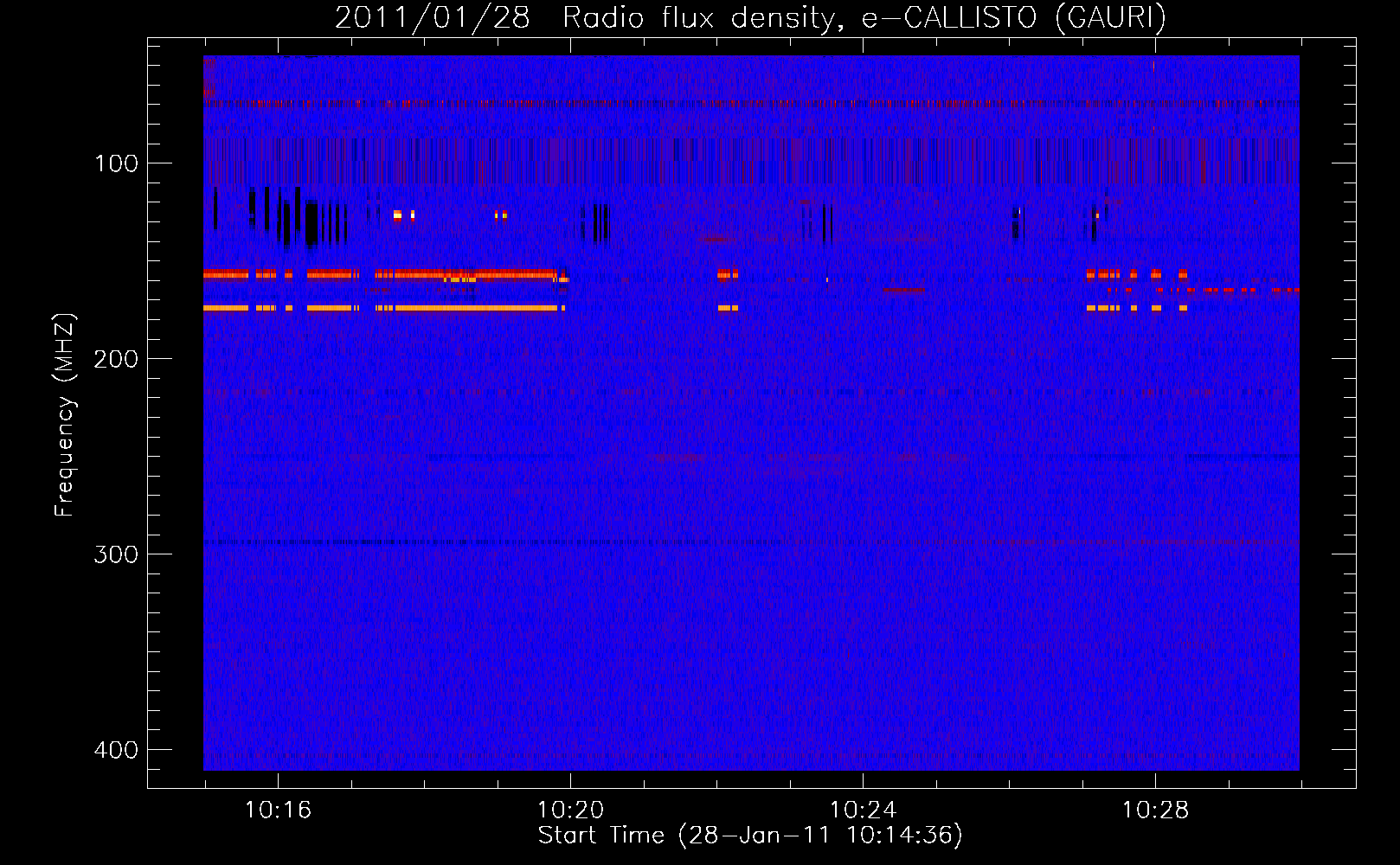
Task: Click the 10:16 time tick label
Action: coord(278,810)
